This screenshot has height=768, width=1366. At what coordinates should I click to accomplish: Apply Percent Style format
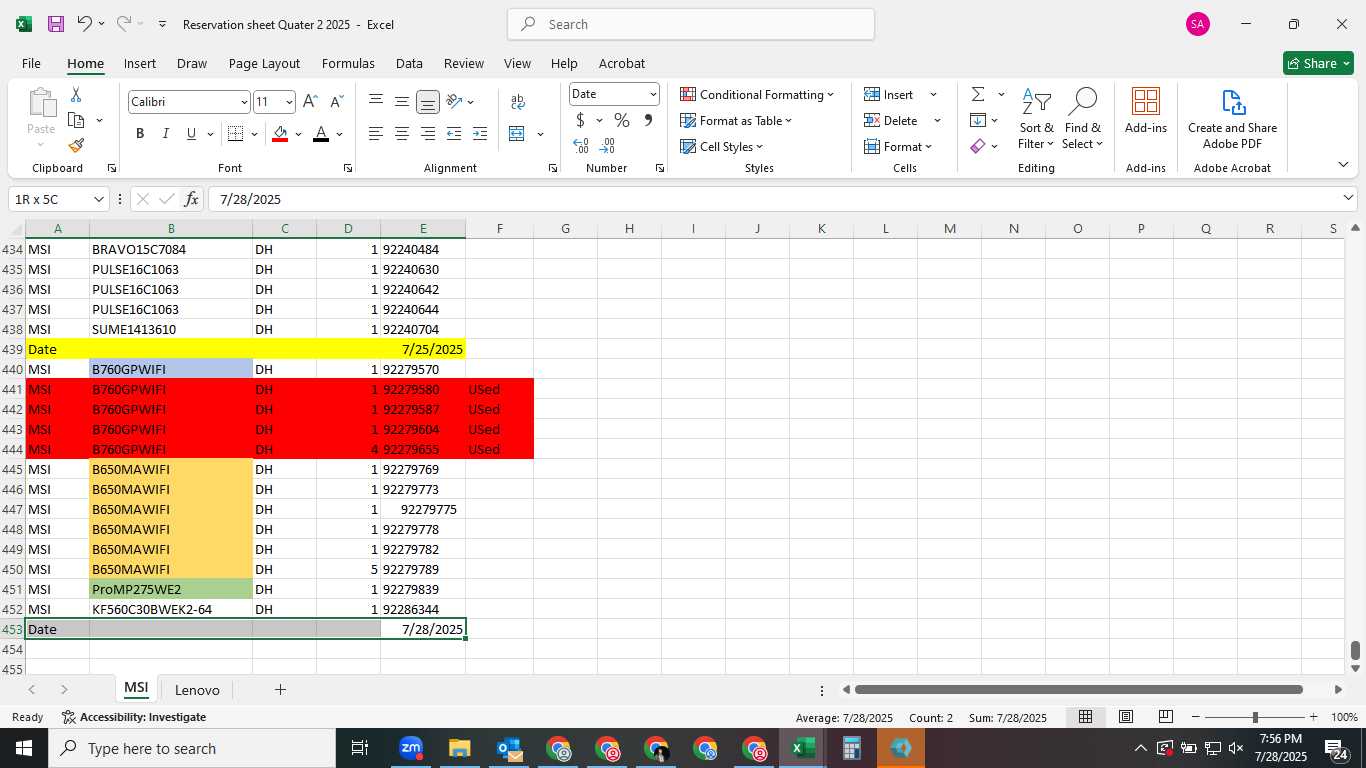click(x=622, y=121)
